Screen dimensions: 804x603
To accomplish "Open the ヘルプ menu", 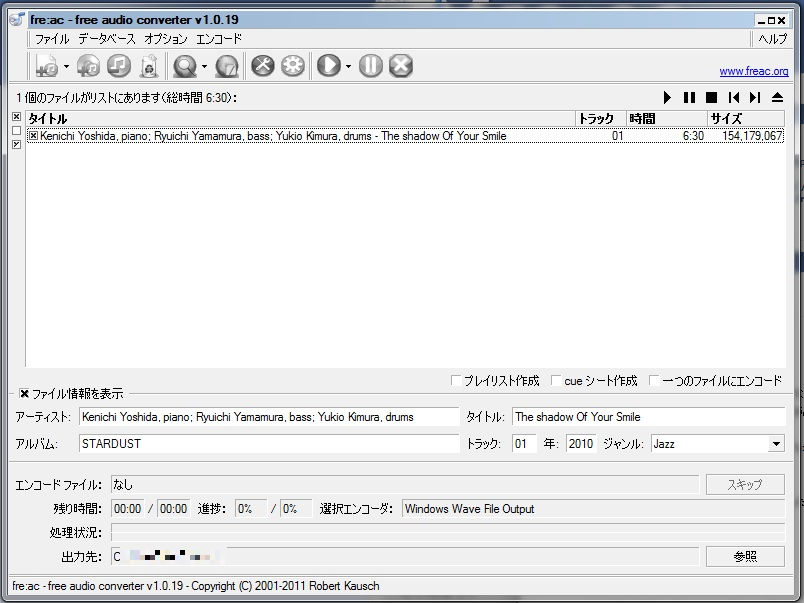I will tap(773, 39).
